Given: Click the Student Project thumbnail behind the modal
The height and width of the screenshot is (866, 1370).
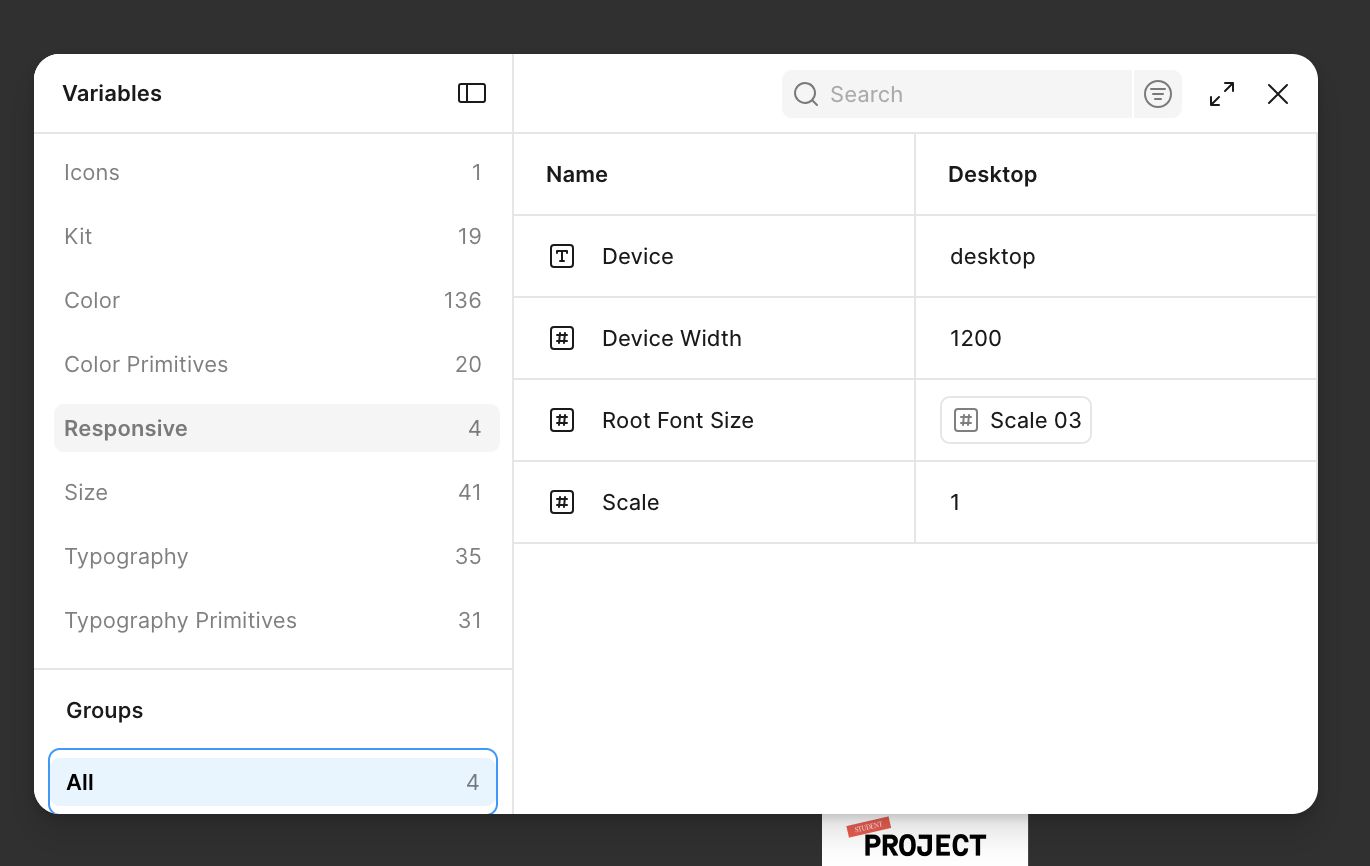Looking at the screenshot, I should (x=925, y=840).
